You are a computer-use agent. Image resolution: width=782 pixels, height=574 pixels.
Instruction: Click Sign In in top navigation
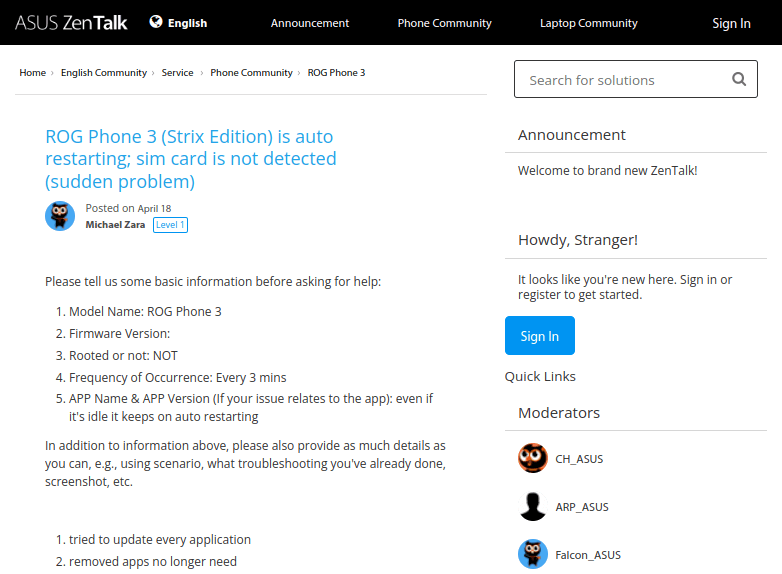coord(731,23)
